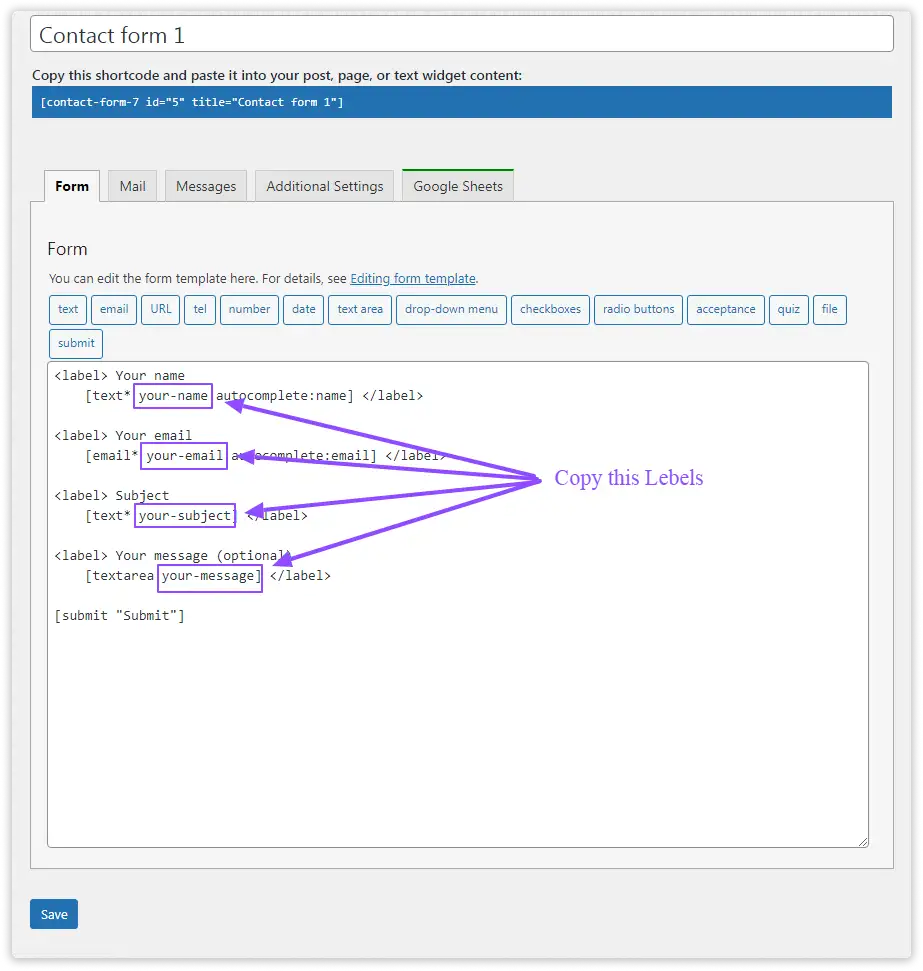
Task: Select the contact-form-7 shortcode text
Action: click(x=191, y=103)
